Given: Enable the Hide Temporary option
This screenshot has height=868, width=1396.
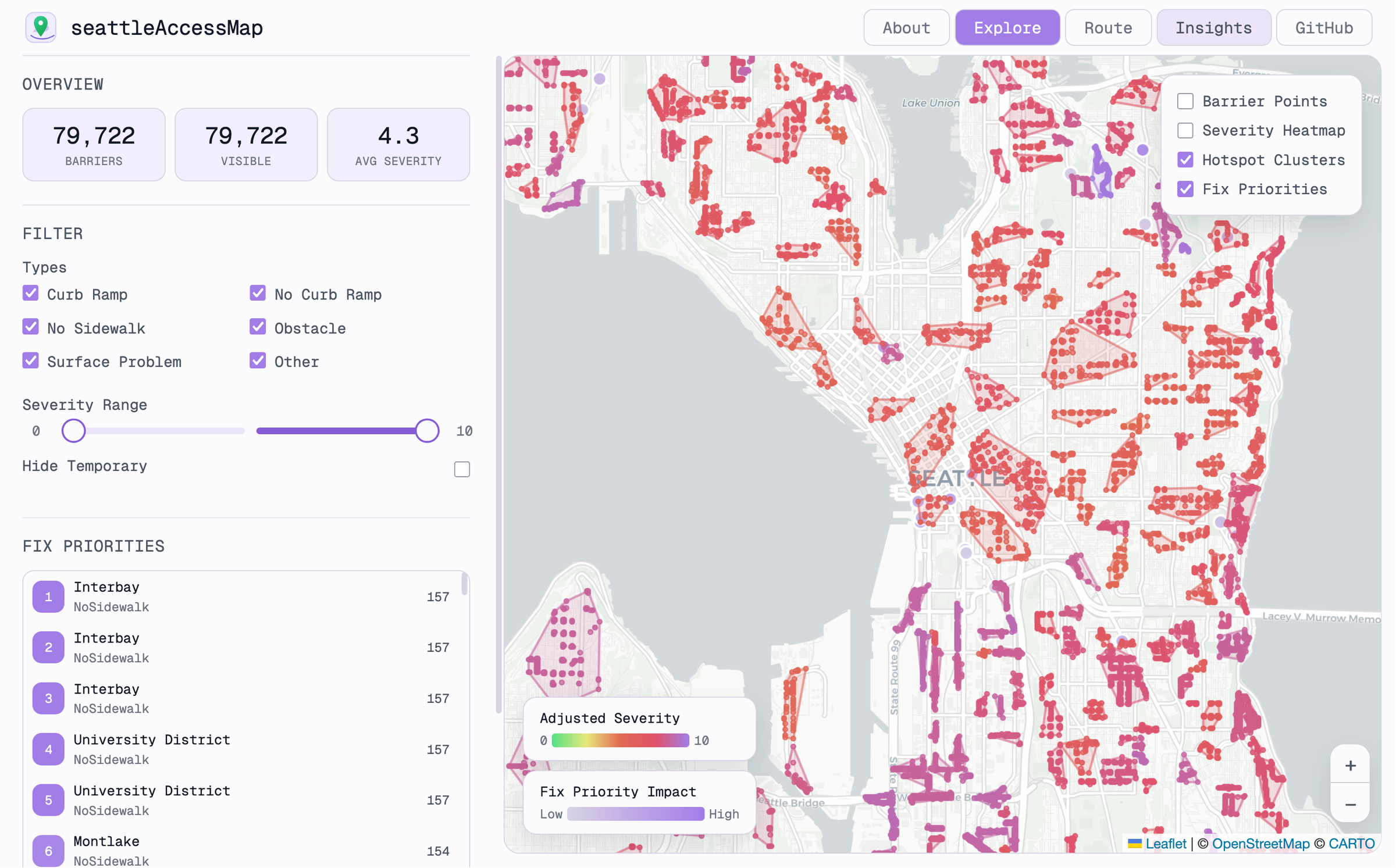Looking at the screenshot, I should [x=461, y=469].
